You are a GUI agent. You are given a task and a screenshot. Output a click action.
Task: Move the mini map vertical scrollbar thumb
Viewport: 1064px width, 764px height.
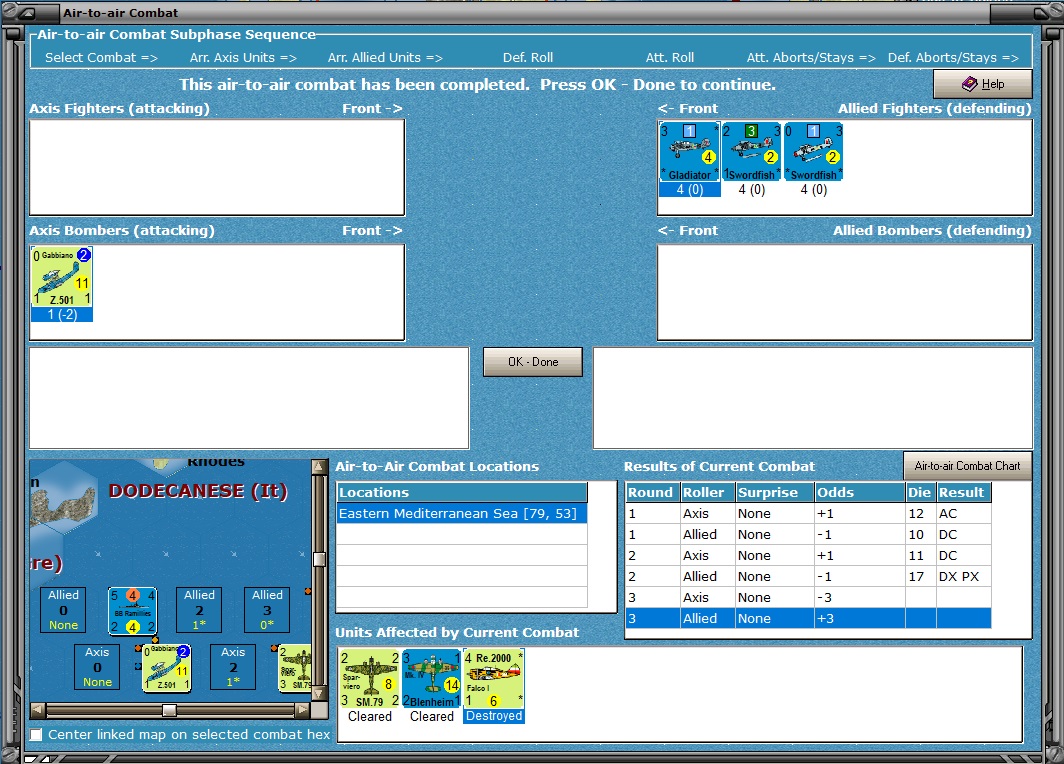click(x=319, y=559)
